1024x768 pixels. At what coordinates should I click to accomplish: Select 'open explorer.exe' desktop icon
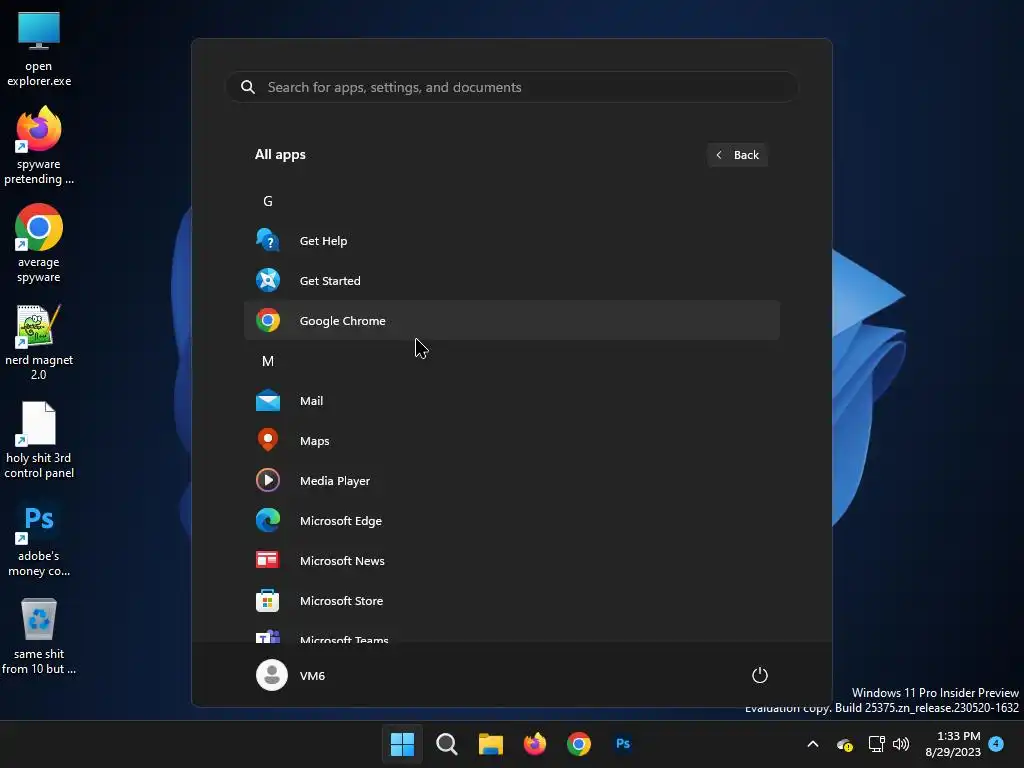pos(39,49)
